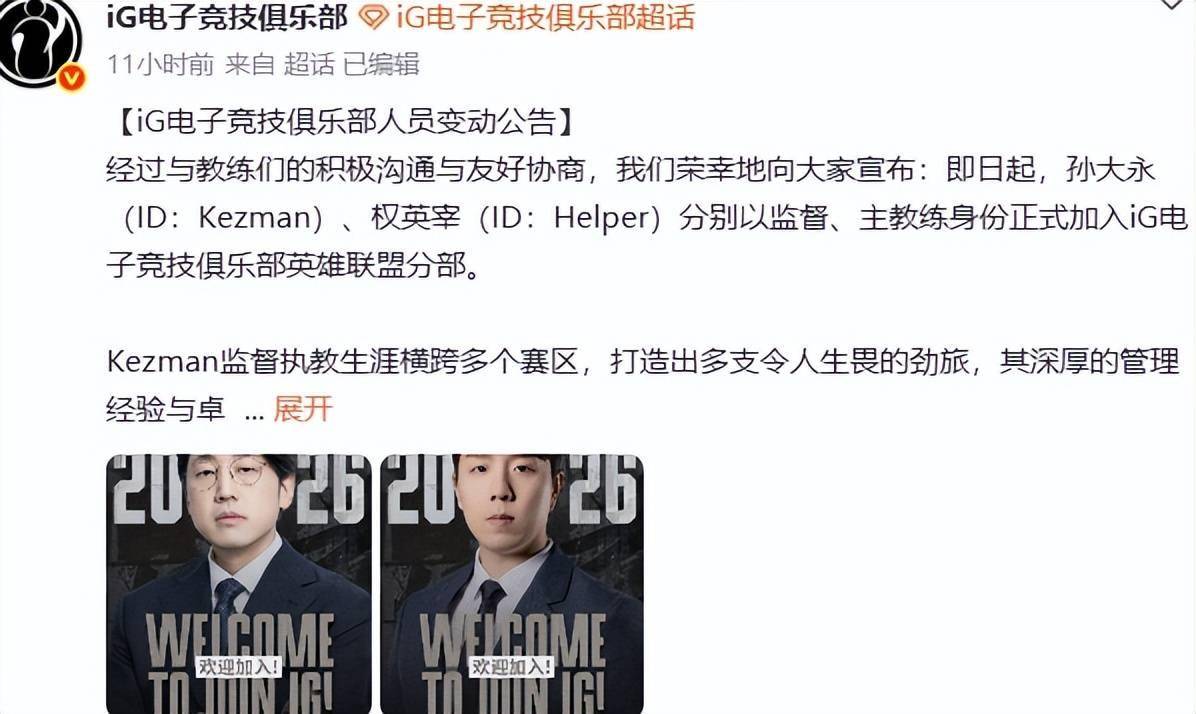
Task: Open the Helper welcome poster image
Action: coord(512,584)
